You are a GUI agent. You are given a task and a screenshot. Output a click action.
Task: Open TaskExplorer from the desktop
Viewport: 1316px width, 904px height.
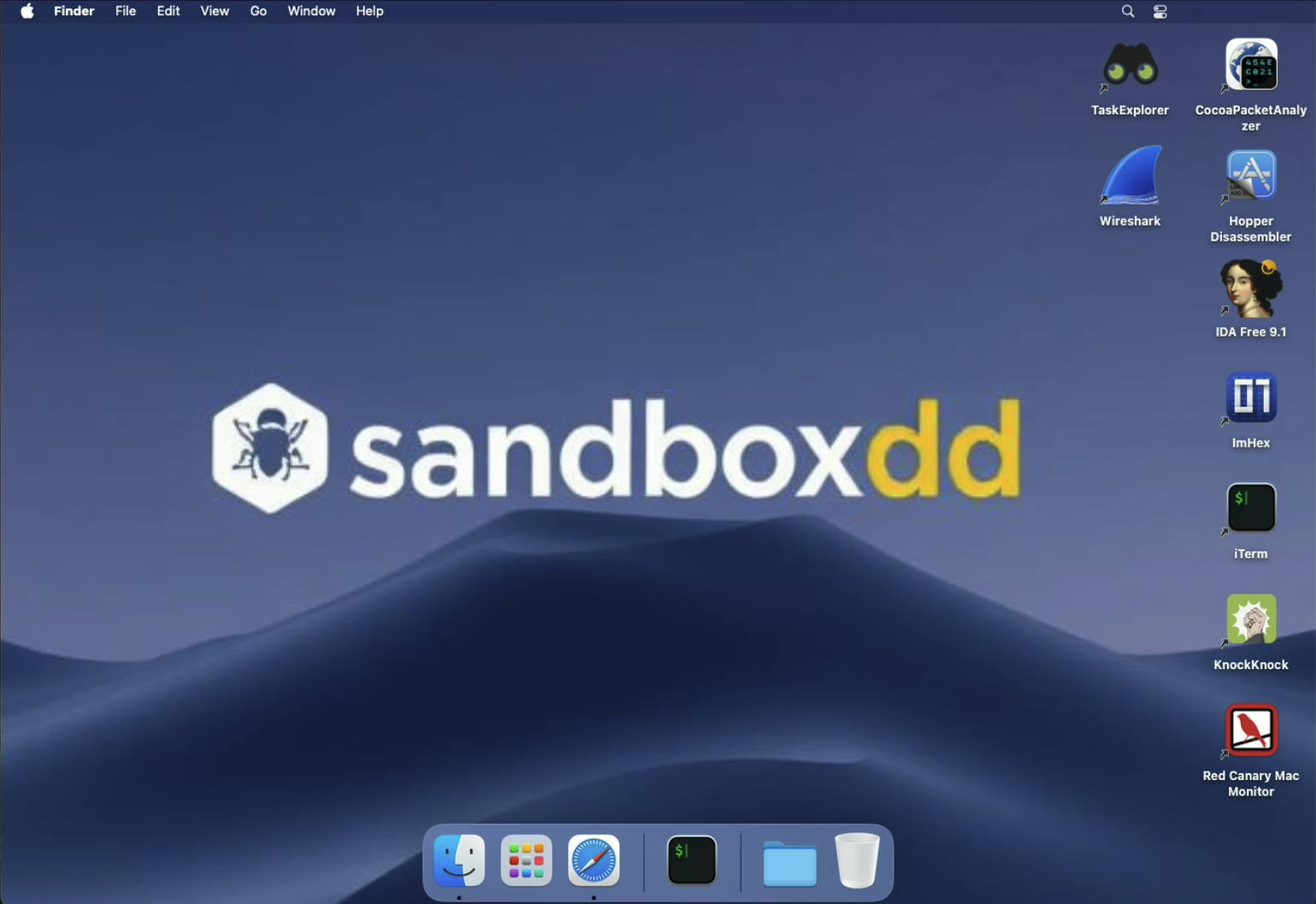coord(1130,64)
